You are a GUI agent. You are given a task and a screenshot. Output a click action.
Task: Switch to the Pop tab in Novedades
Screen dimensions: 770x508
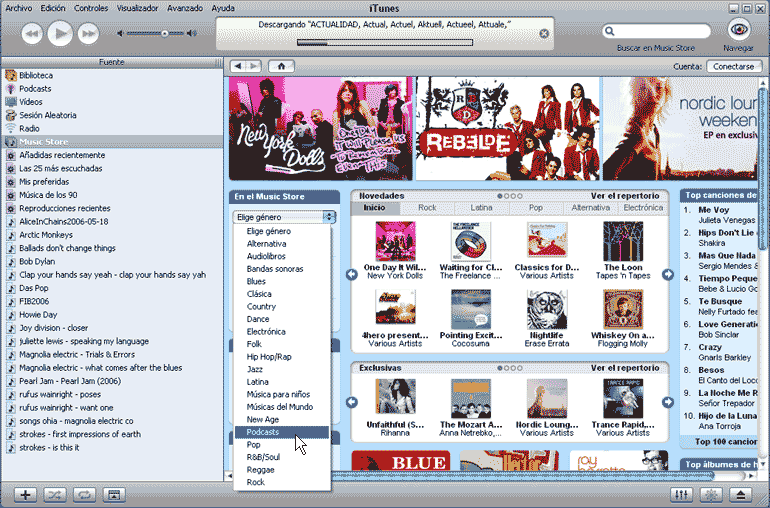pos(536,208)
